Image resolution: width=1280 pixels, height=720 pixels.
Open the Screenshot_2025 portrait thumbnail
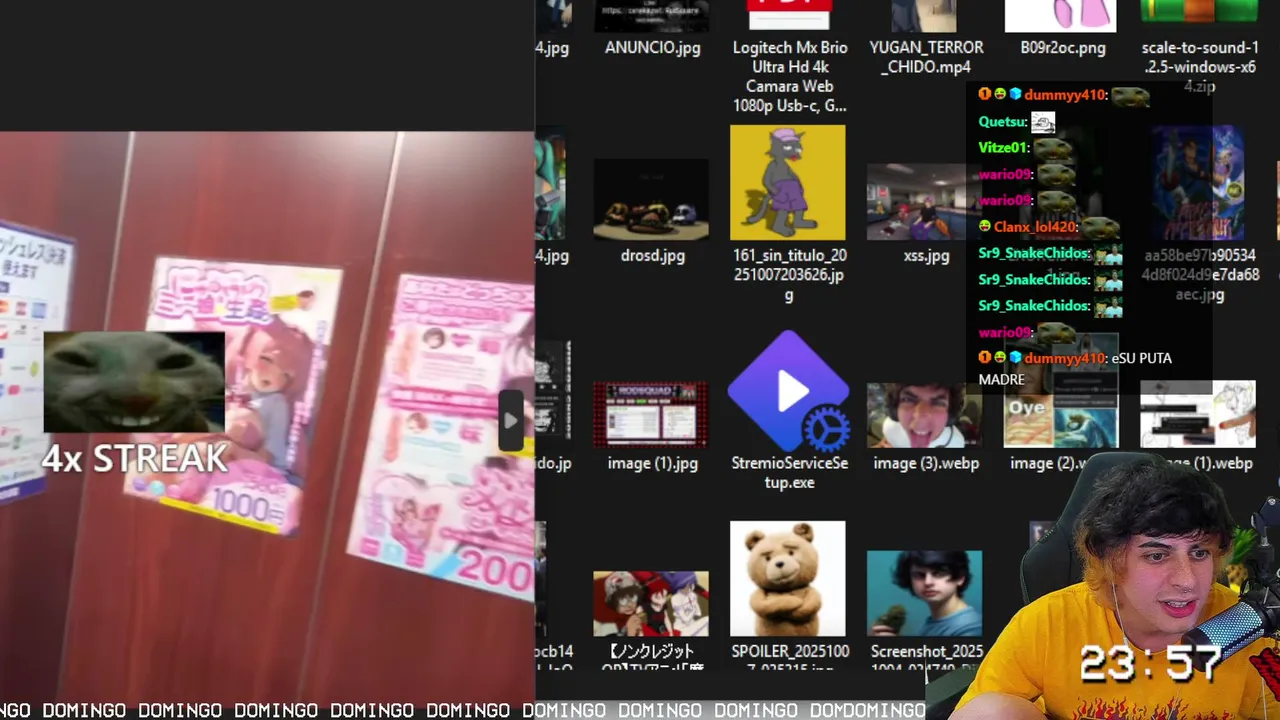click(925, 593)
